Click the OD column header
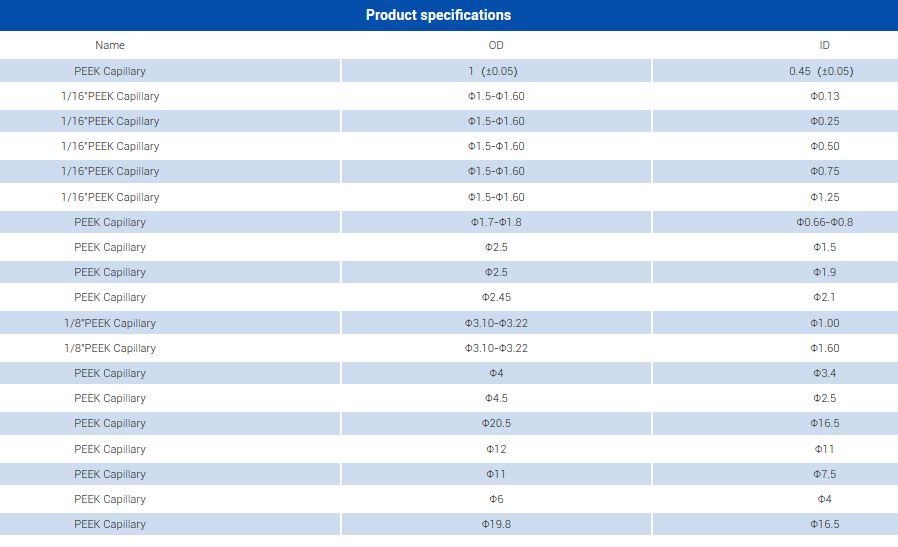The width and height of the screenshot is (898, 547). pos(496,45)
